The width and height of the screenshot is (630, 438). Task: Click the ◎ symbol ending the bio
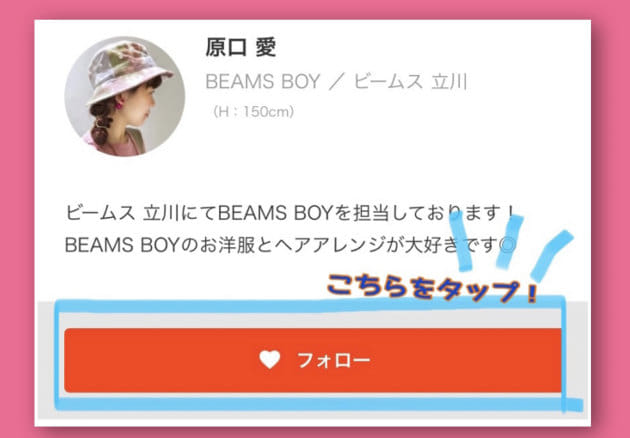coord(507,245)
